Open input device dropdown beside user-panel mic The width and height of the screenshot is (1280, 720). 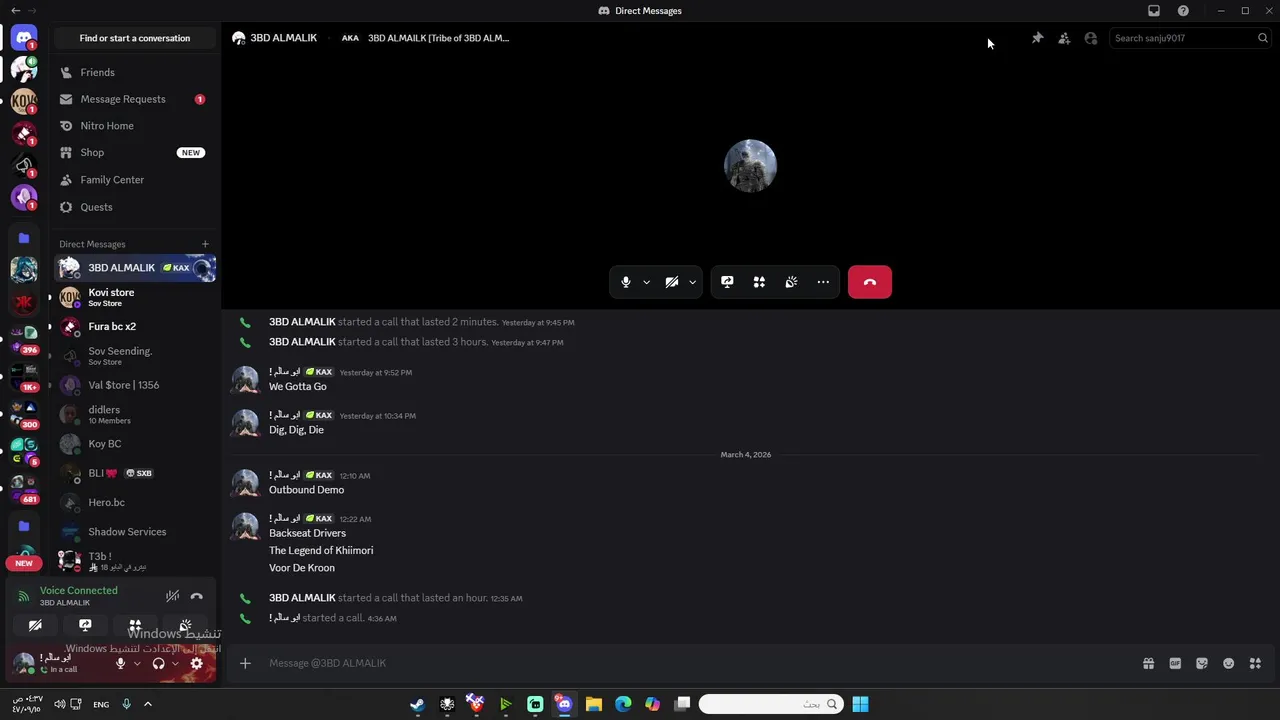click(137, 663)
